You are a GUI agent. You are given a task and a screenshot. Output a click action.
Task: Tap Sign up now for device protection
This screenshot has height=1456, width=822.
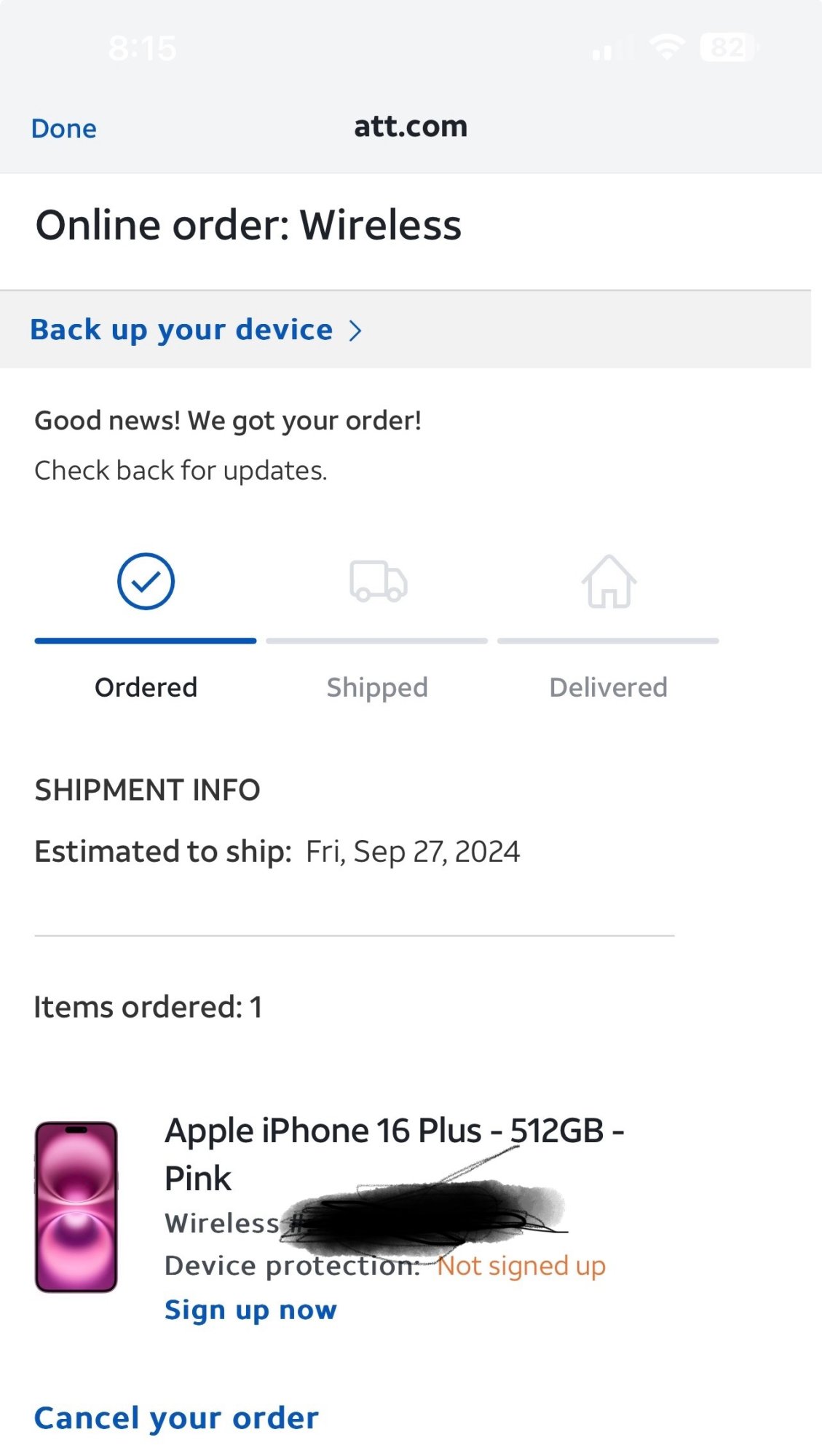coord(250,1310)
